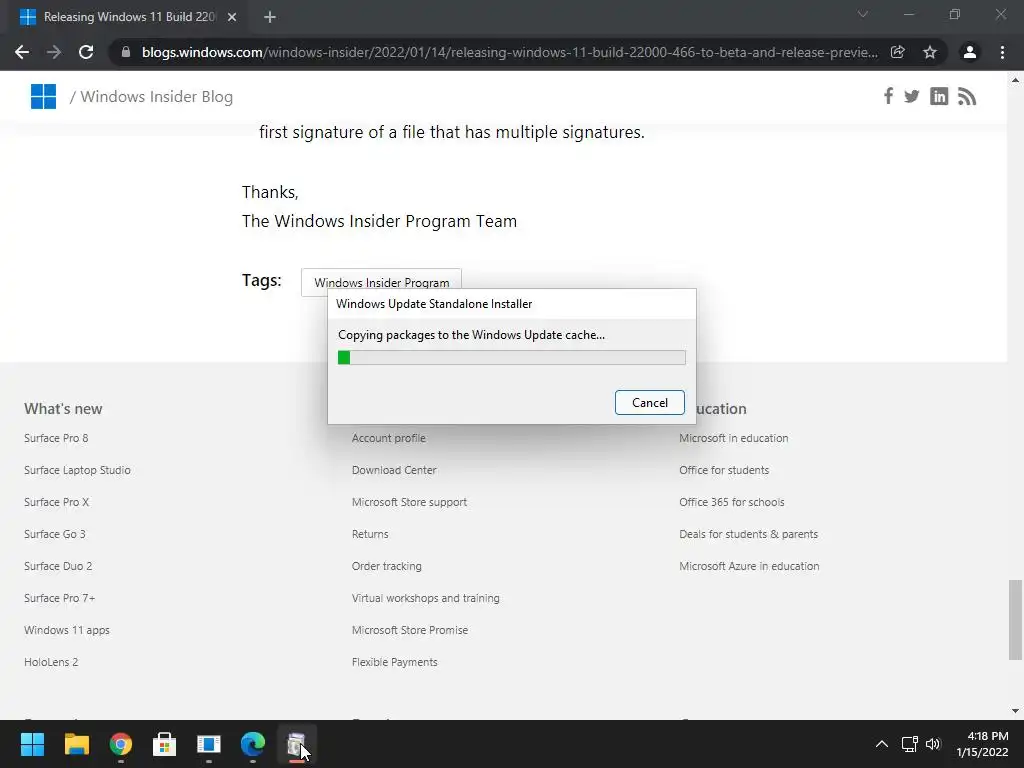
Task: Select the Releasing Windows 11 Build tab
Action: 129,17
